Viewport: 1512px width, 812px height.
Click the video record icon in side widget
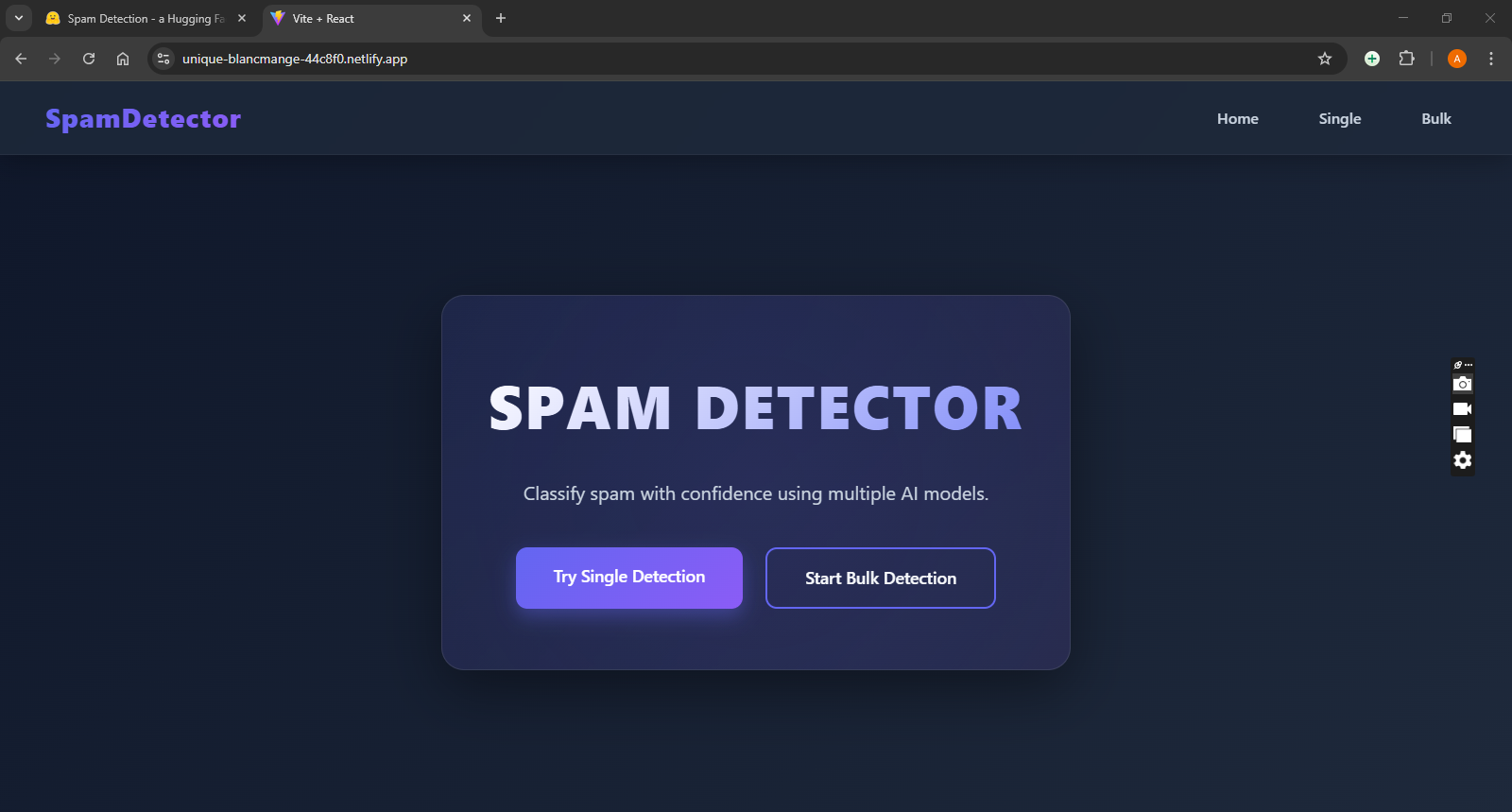(1463, 409)
